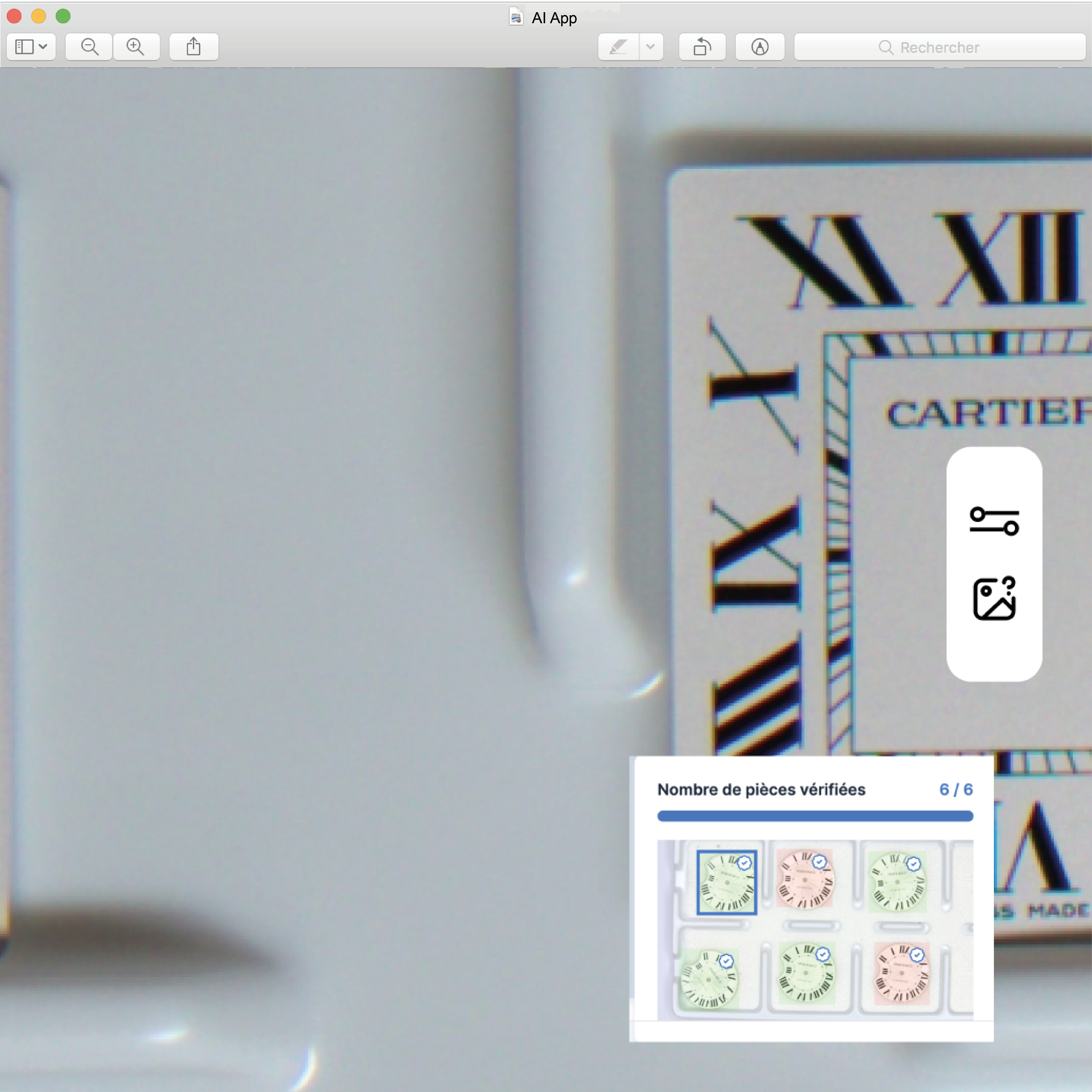Open the Share button in toolbar
Image resolution: width=1092 pixels, height=1092 pixels.
click(194, 47)
